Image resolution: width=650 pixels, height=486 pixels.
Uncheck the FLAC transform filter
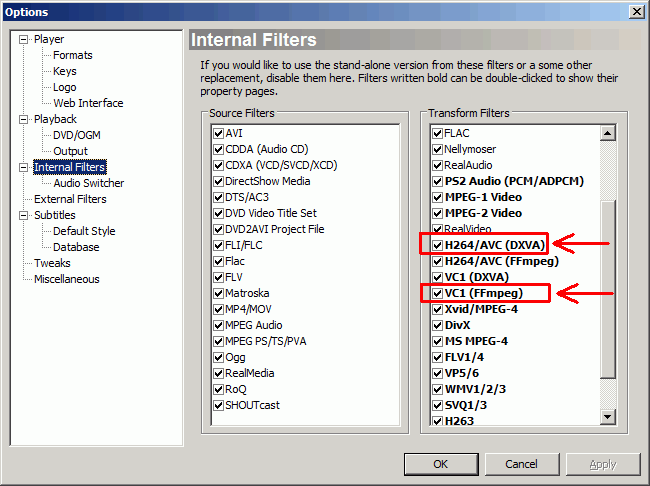pyautogui.click(x=437, y=134)
